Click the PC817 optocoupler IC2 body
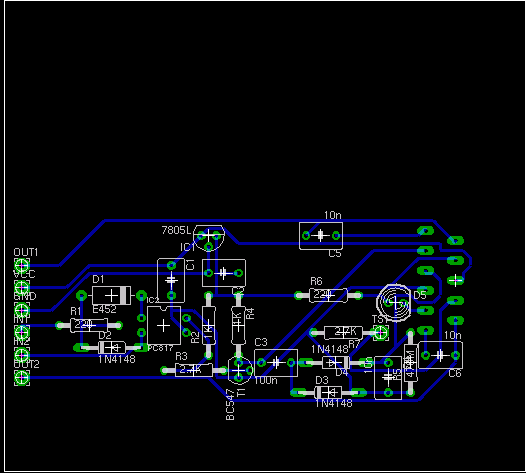This screenshot has width=526, height=473. (x=164, y=325)
